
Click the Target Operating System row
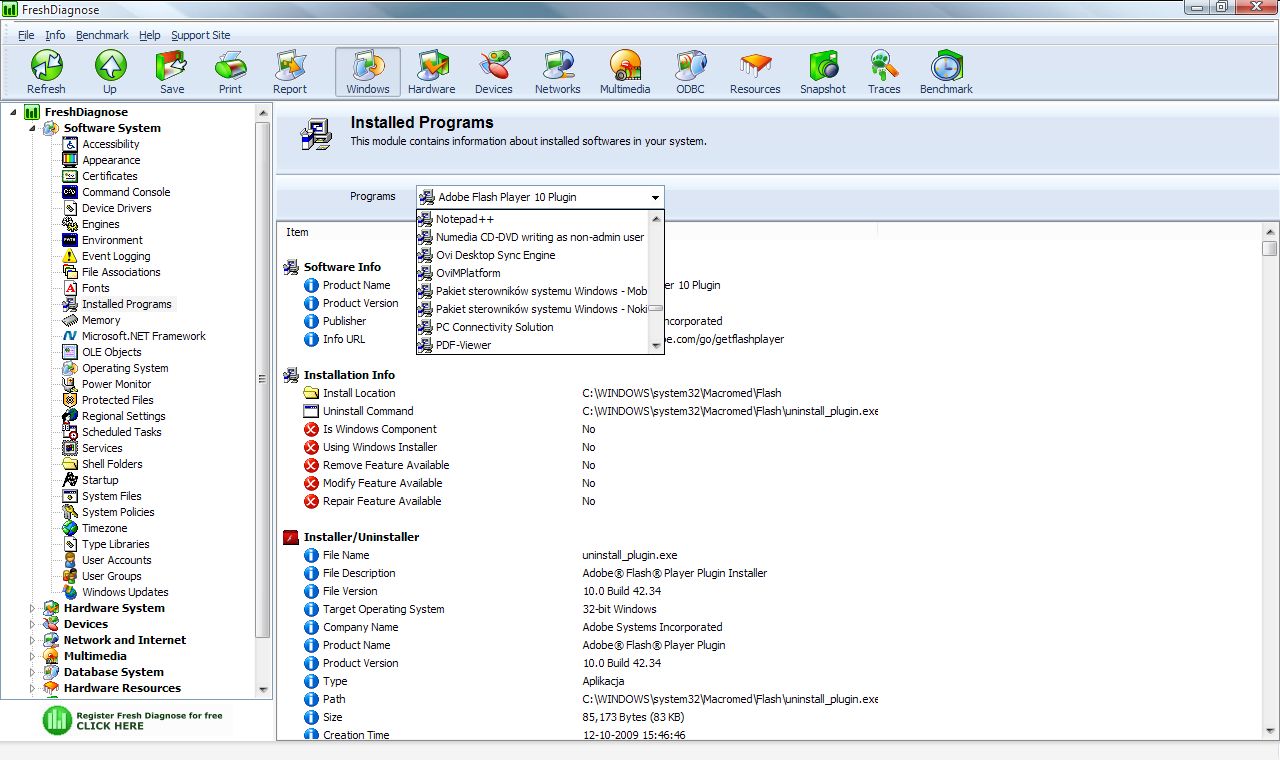click(480, 609)
